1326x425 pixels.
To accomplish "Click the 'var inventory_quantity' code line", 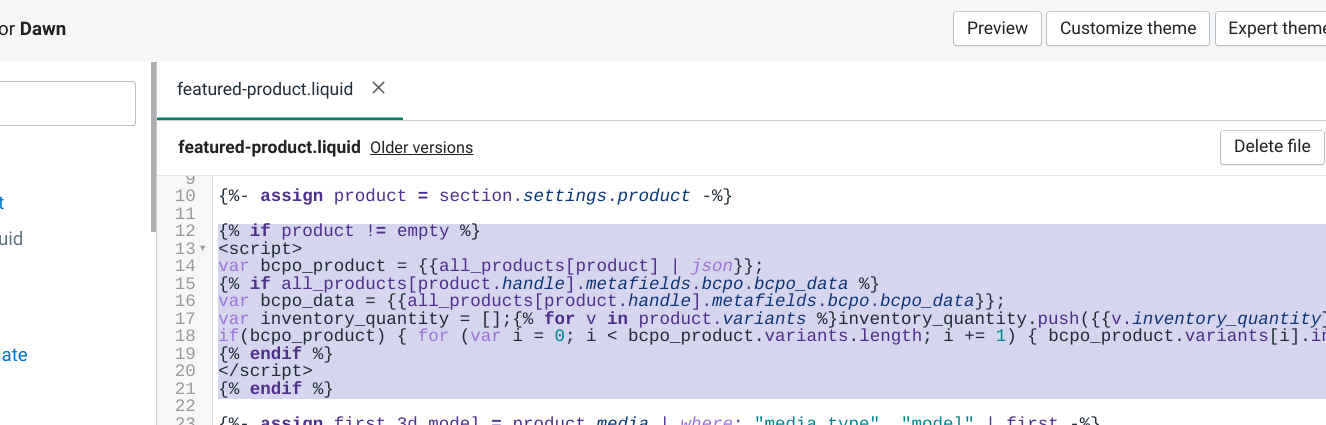I will point(772,318).
